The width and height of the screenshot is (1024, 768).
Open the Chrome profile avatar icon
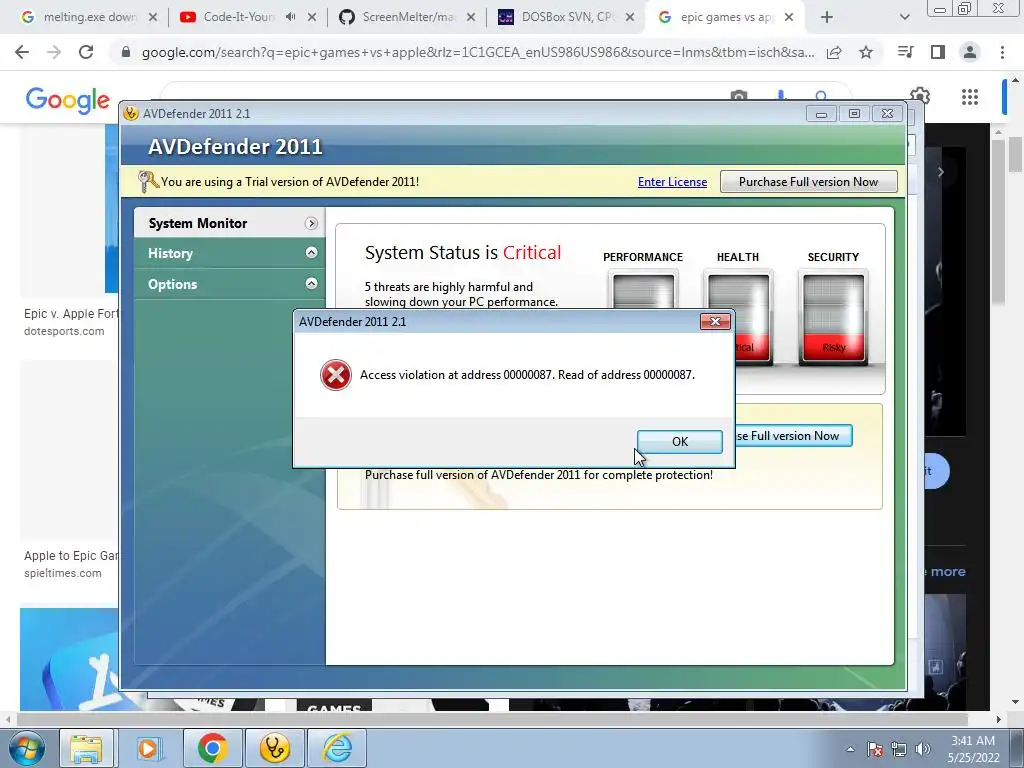[x=970, y=52]
